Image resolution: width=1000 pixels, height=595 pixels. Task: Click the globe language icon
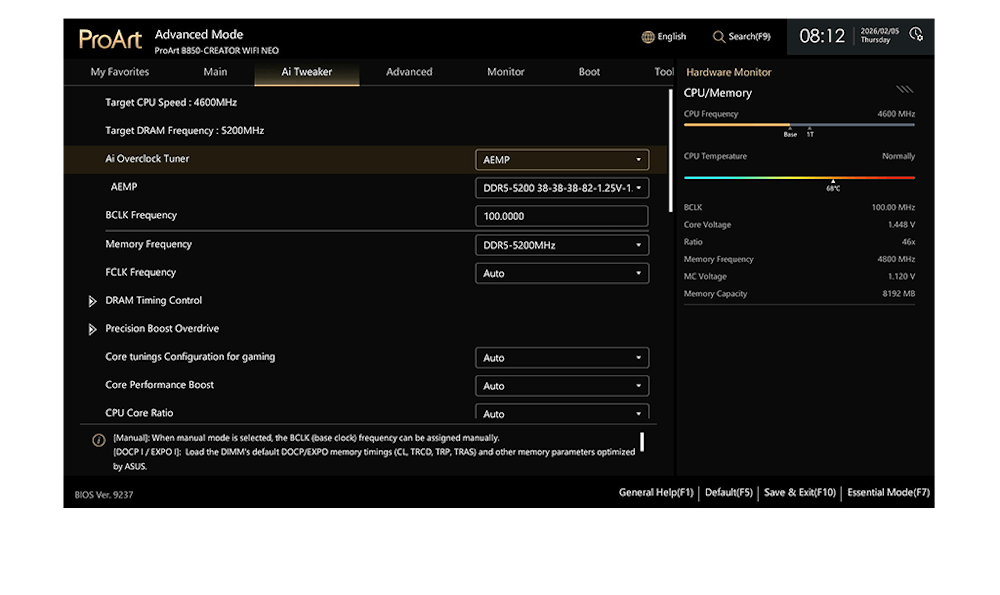647,37
